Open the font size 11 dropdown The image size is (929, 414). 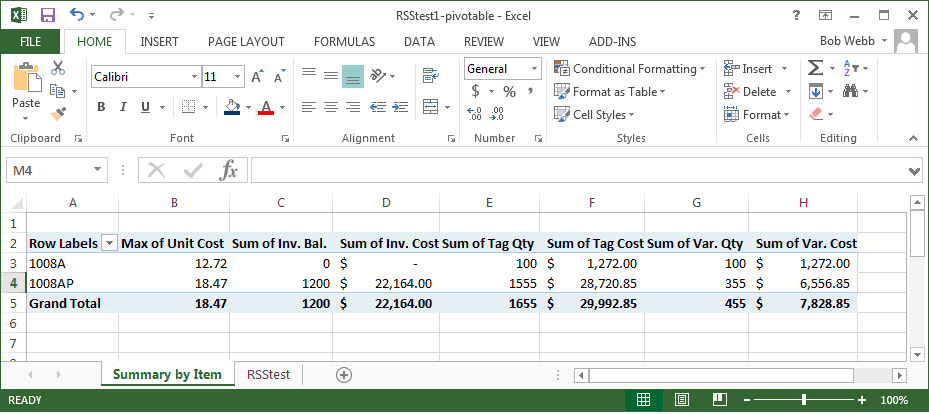(x=238, y=76)
